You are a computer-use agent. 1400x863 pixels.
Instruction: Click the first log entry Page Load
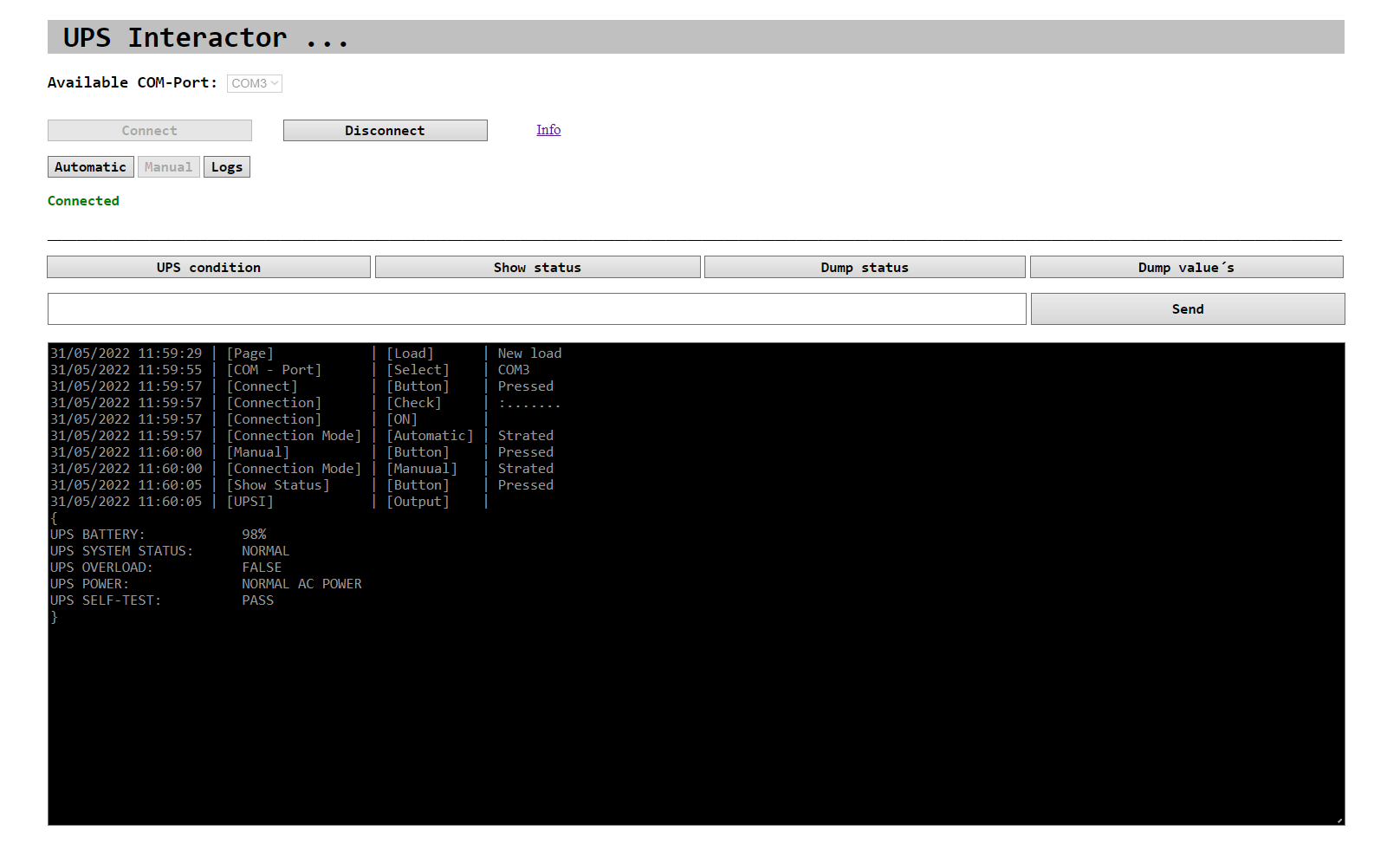pos(306,354)
